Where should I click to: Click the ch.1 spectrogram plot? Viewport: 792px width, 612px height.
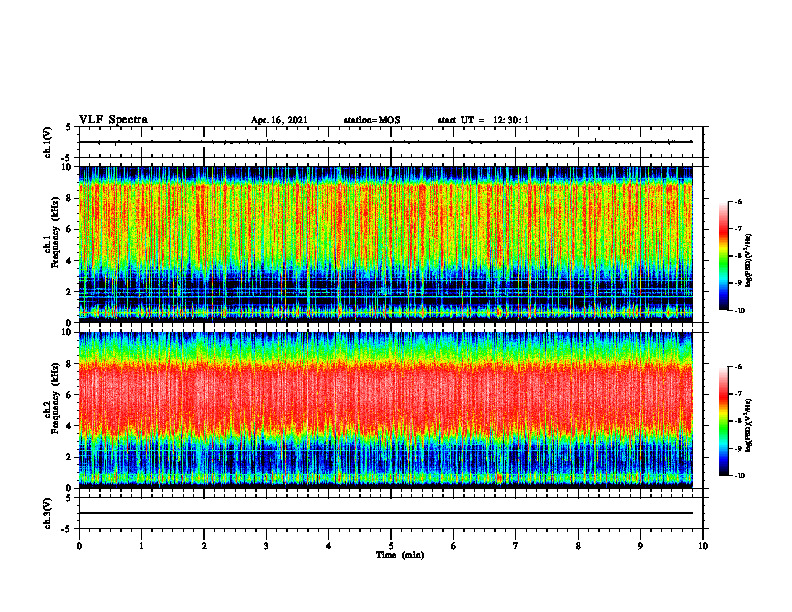386,244
